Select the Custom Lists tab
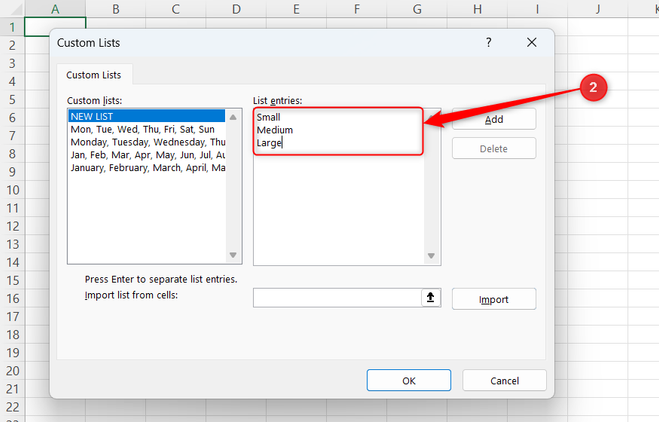The height and width of the screenshot is (422, 659). coord(94,75)
